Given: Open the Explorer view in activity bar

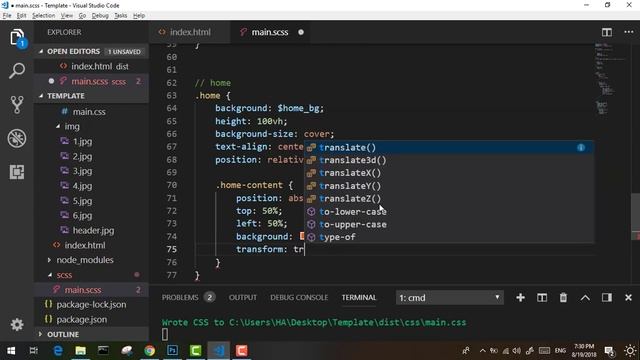Looking at the screenshot, I should (17, 38).
